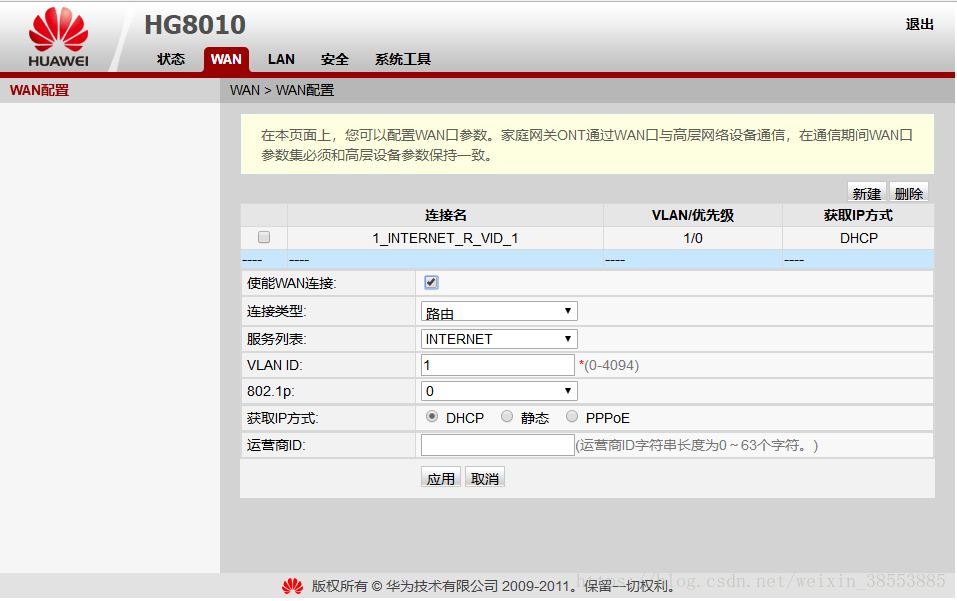Click the Huawei logo in header
The height and width of the screenshot is (601, 957).
click(x=59, y=37)
